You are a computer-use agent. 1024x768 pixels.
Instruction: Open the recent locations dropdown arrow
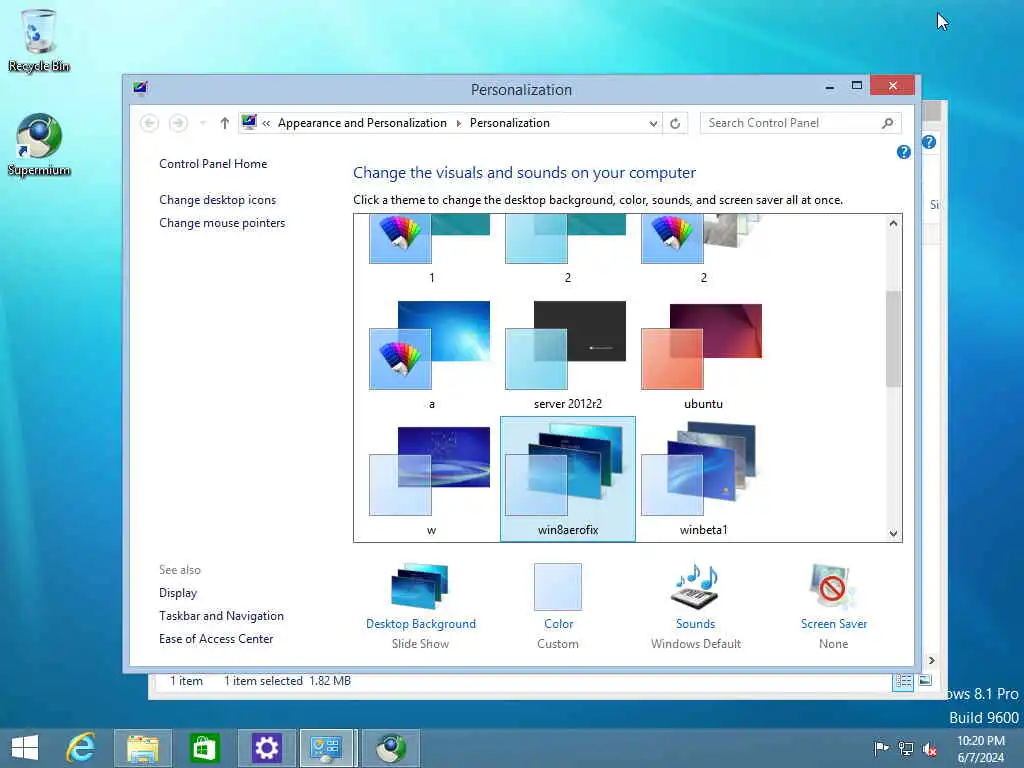(203, 123)
